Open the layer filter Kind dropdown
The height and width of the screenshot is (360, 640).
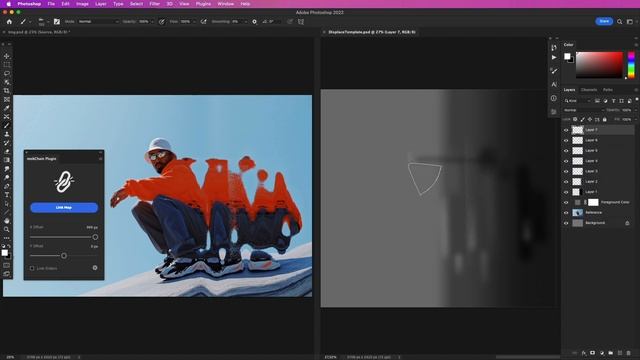click(x=578, y=100)
